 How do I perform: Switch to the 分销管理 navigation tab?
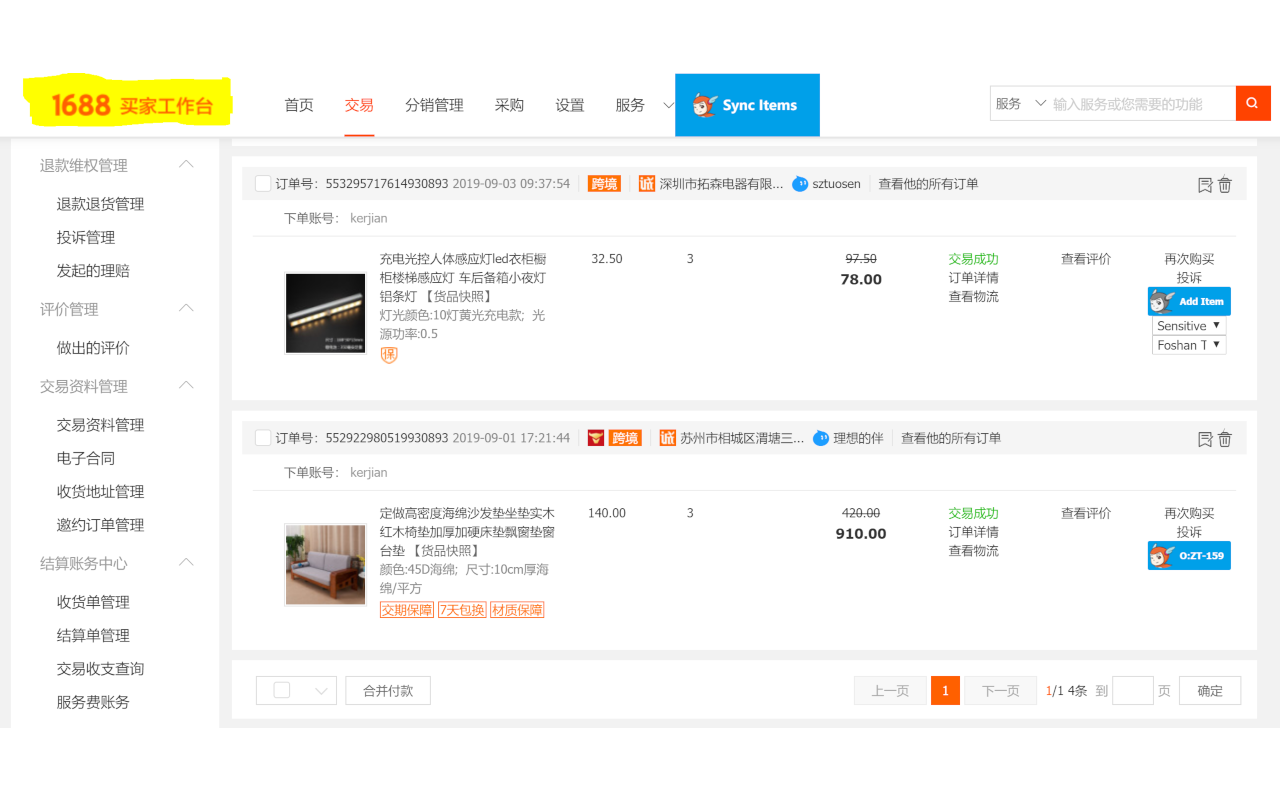[434, 105]
